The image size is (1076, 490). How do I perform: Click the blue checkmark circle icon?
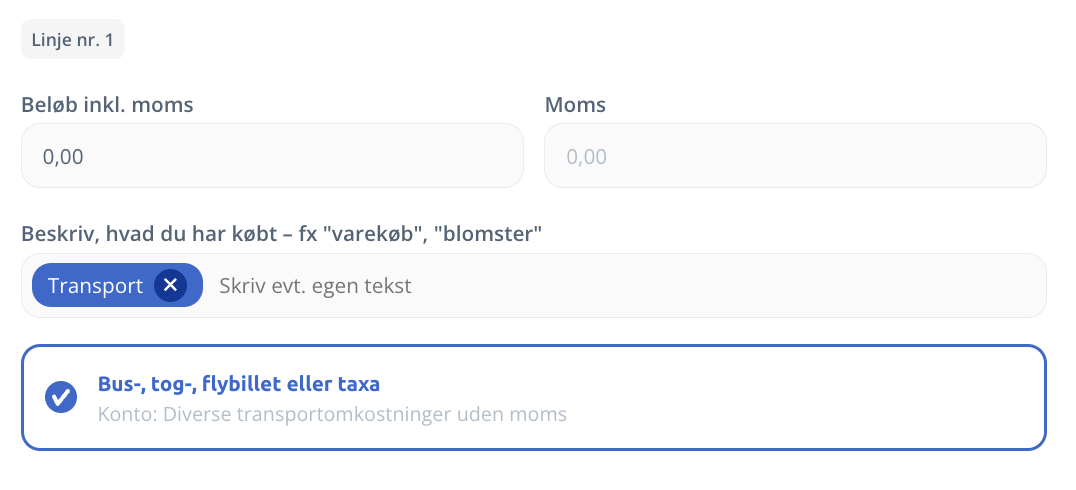[x=61, y=397]
